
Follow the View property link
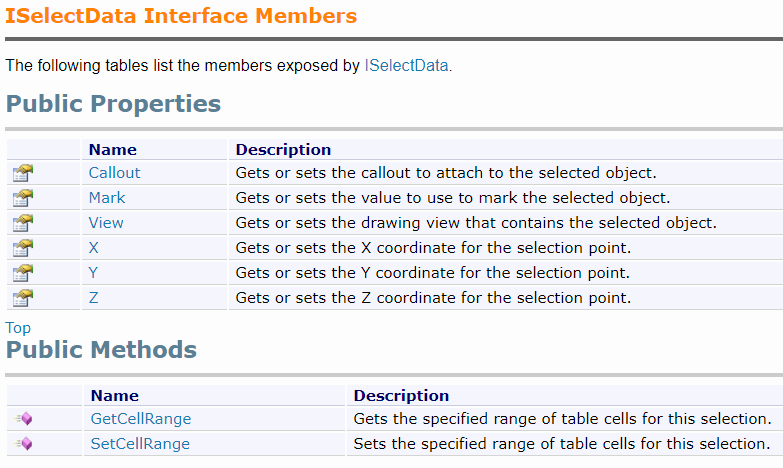pyautogui.click(x=106, y=223)
